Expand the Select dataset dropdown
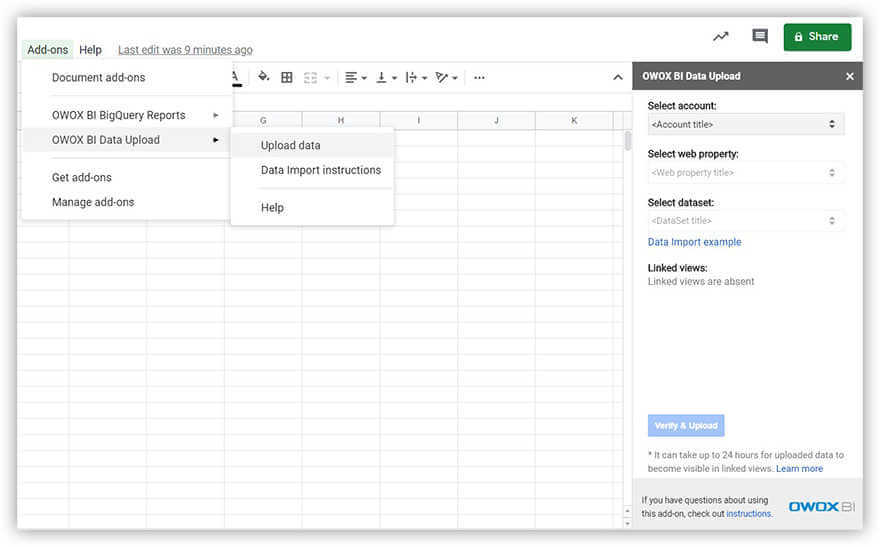 745,221
